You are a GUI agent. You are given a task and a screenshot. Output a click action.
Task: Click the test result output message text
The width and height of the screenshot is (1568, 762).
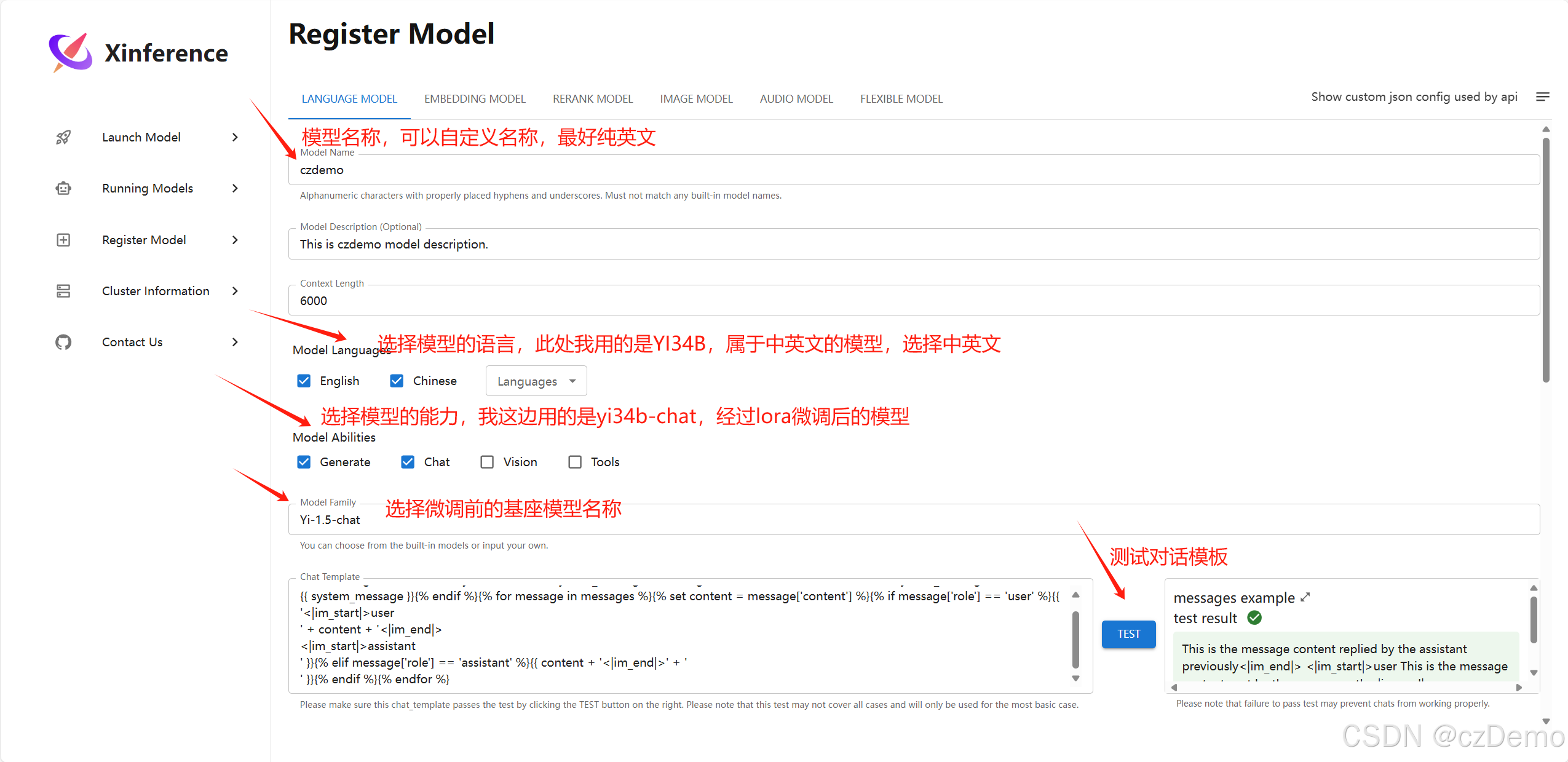click(x=1345, y=657)
